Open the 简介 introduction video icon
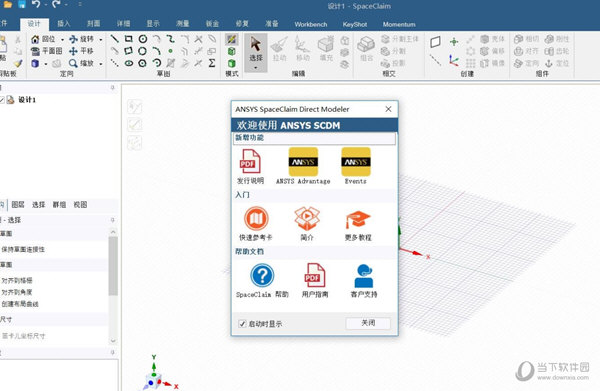This screenshot has width=600, height=391. click(307, 218)
